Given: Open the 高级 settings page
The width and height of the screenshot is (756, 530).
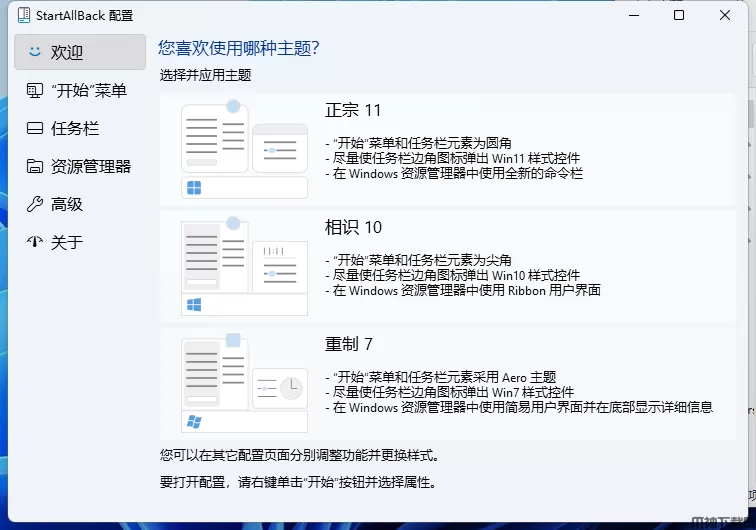Looking at the screenshot, I should (x=80, y=204).
